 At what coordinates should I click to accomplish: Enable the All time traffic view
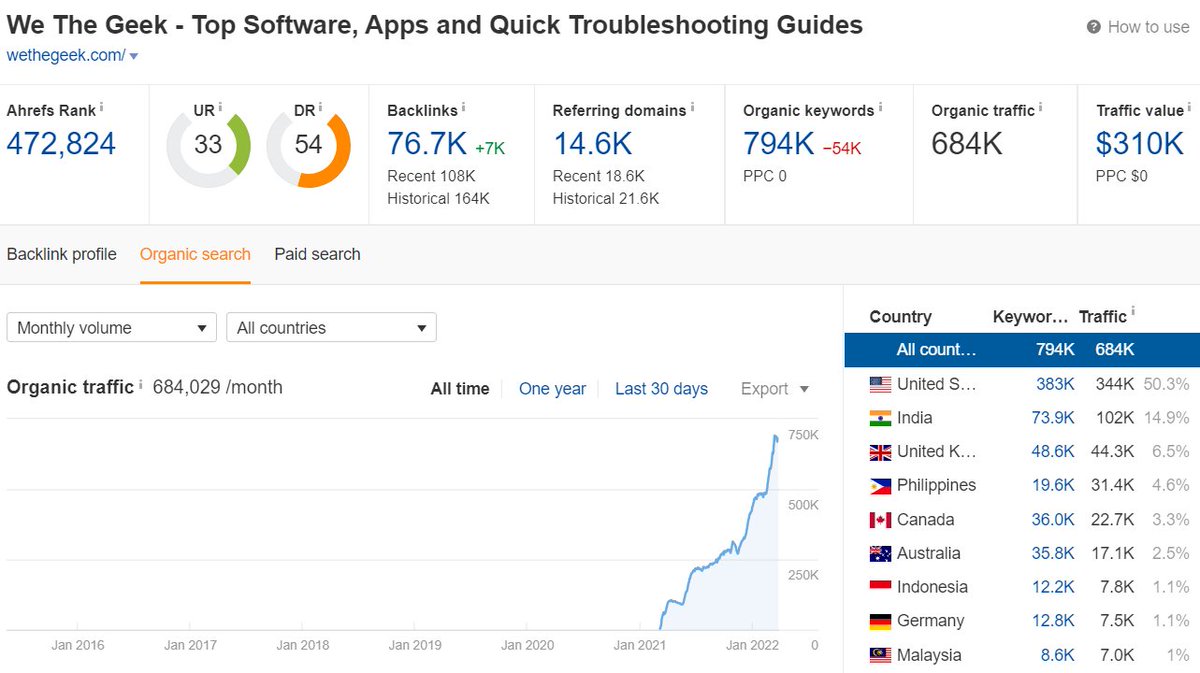click(459, 389)
